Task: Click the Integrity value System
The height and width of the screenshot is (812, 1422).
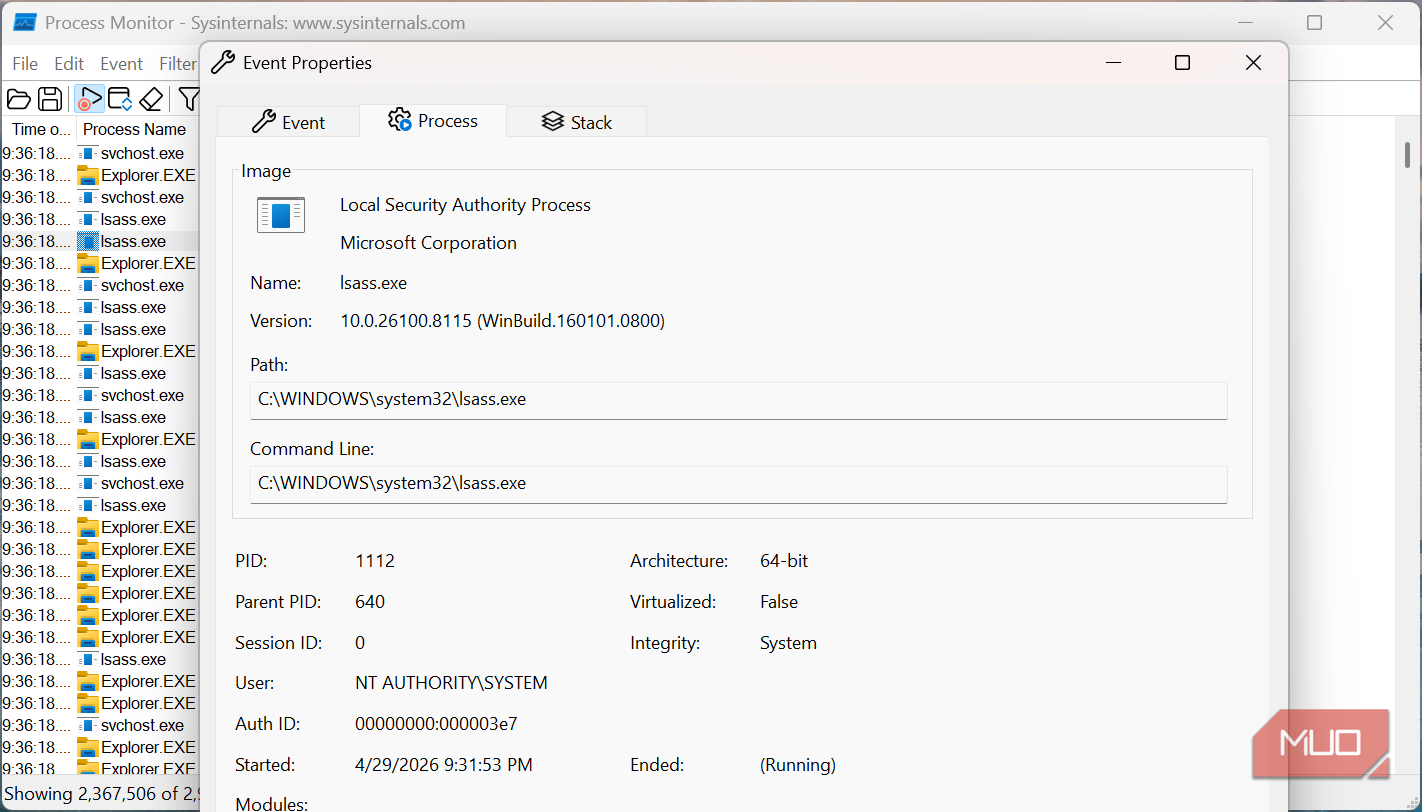Action: [x=788, y=643]
